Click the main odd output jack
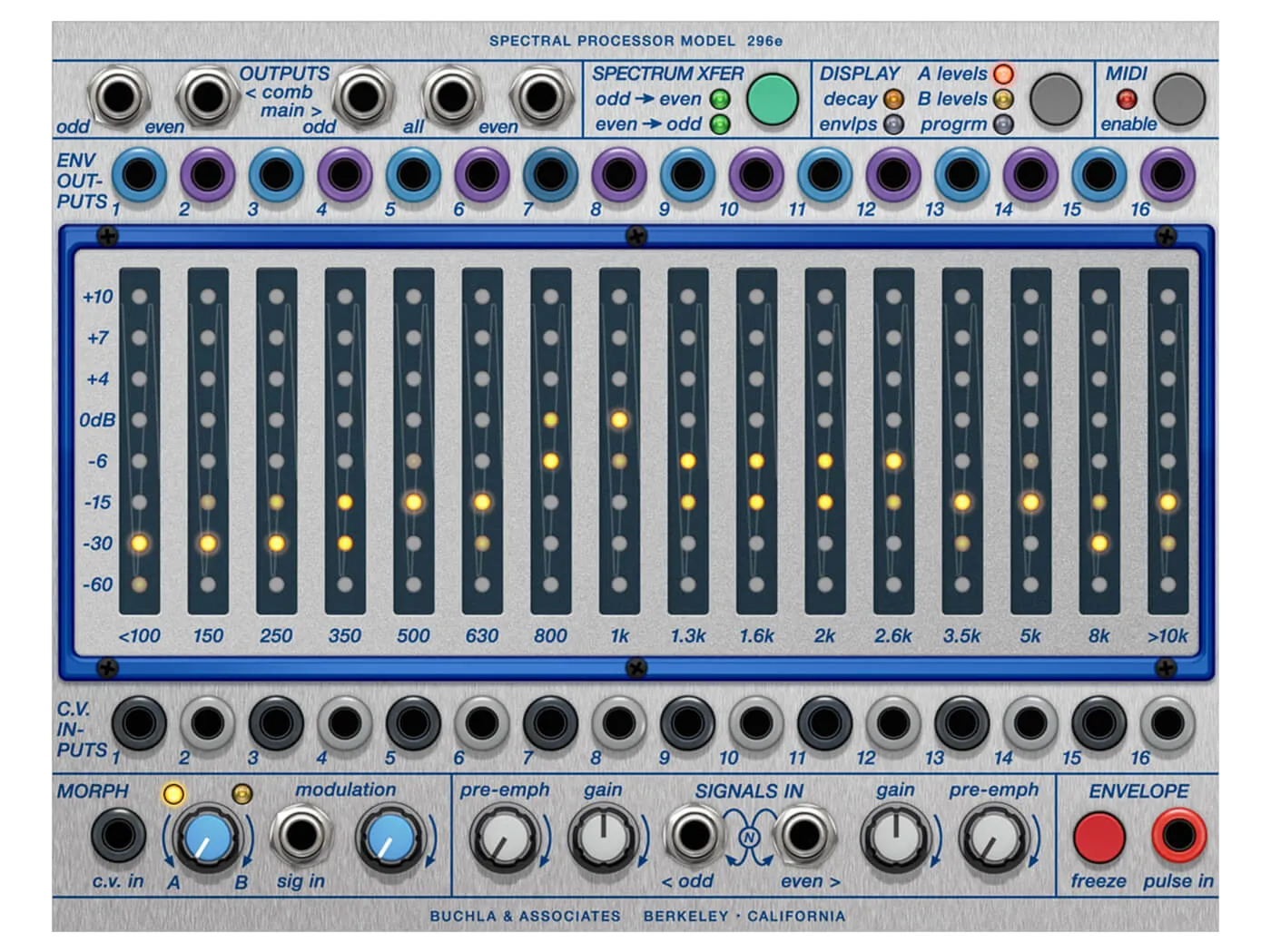Viewport: 1271px width, 952px height. click(363, 96)
